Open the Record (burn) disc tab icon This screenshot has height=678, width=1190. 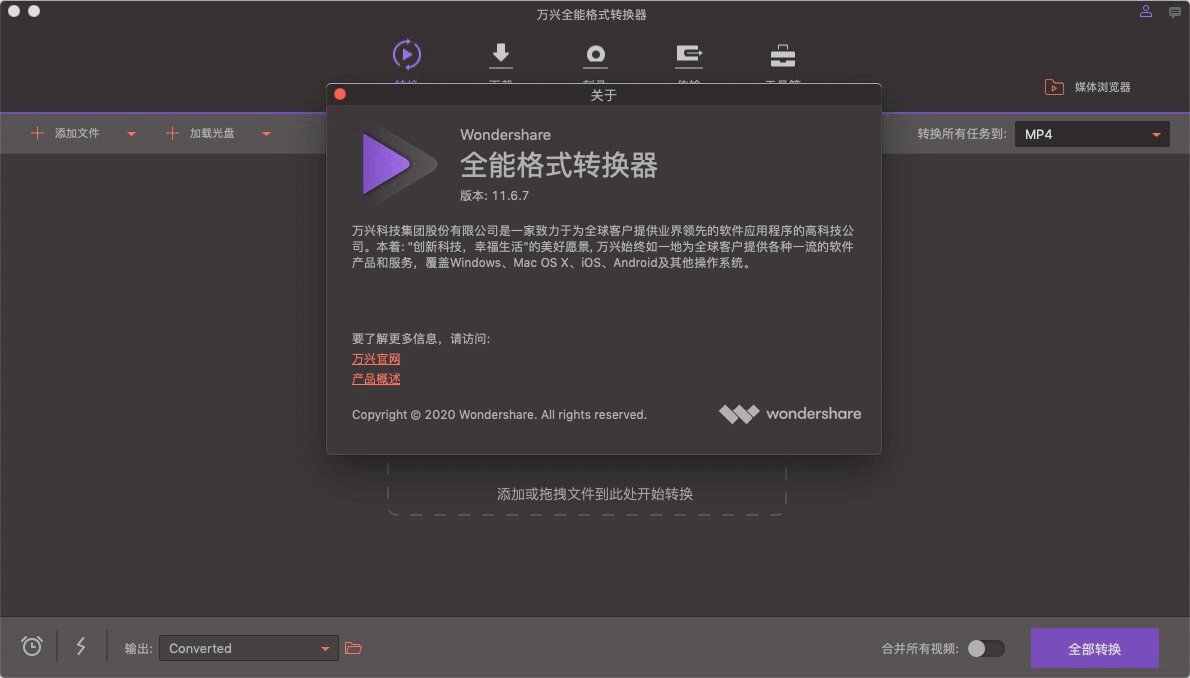coord(595,55)
